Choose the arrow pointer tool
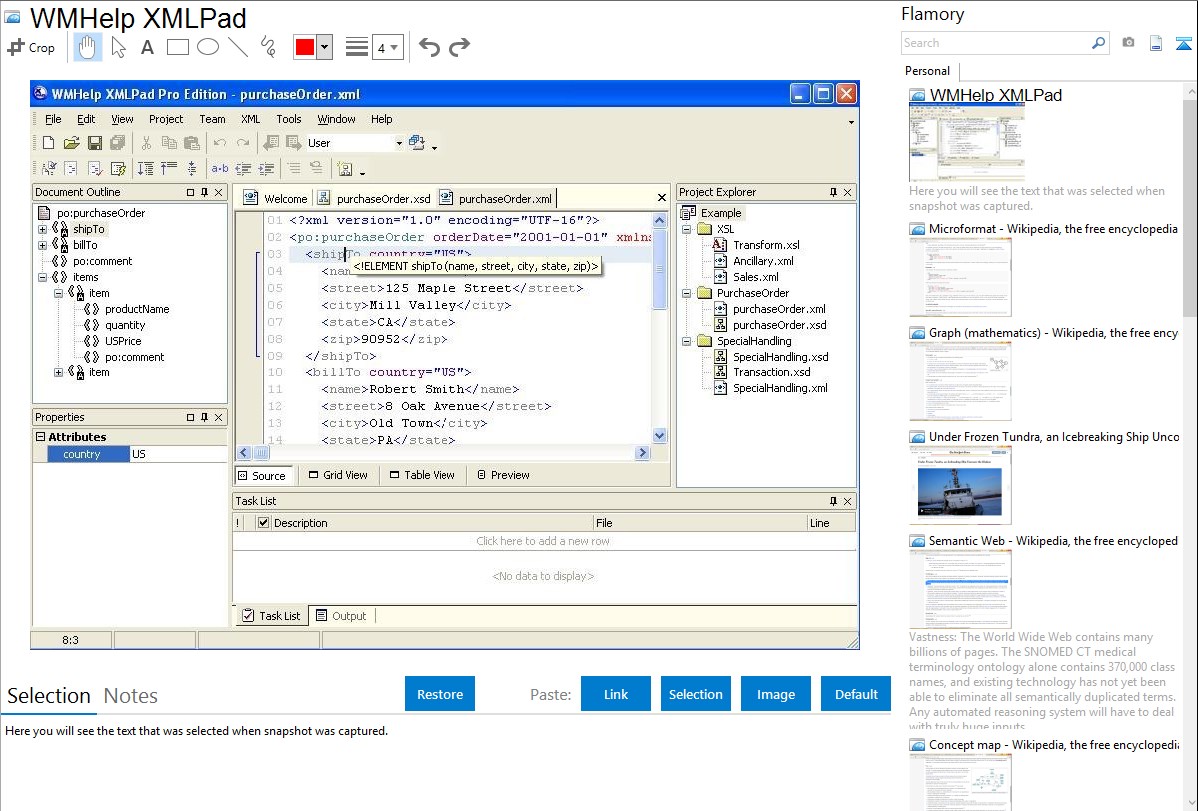Viewport: 1198px width, 811px height. [118, 47]
